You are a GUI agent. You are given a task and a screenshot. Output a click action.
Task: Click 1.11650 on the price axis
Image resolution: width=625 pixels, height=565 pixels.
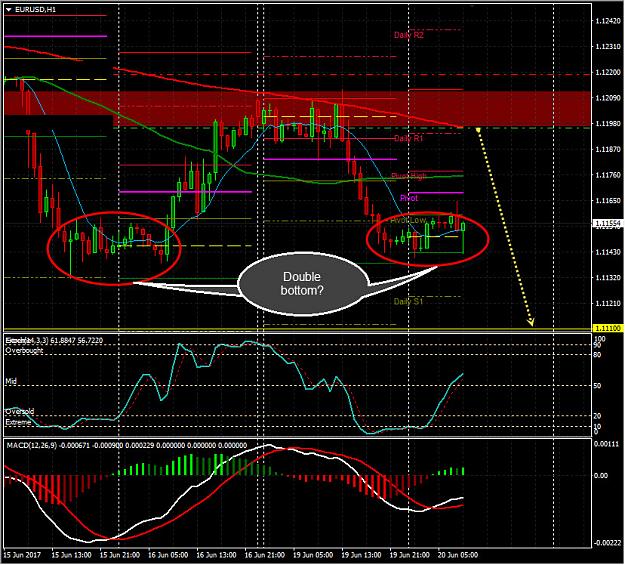point(608,201)
